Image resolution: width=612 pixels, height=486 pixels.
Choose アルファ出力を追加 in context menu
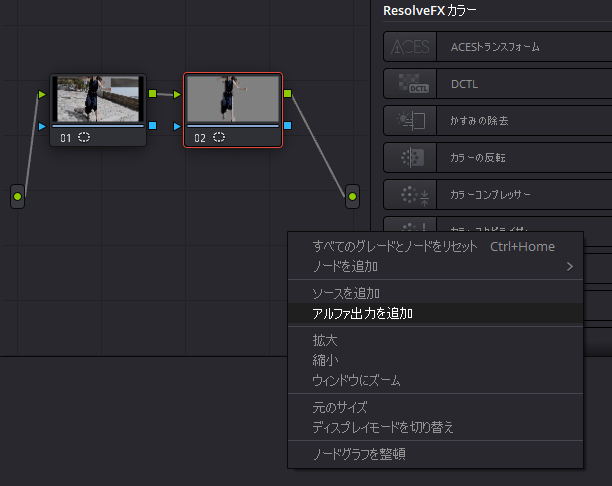(x=435, y=313)
